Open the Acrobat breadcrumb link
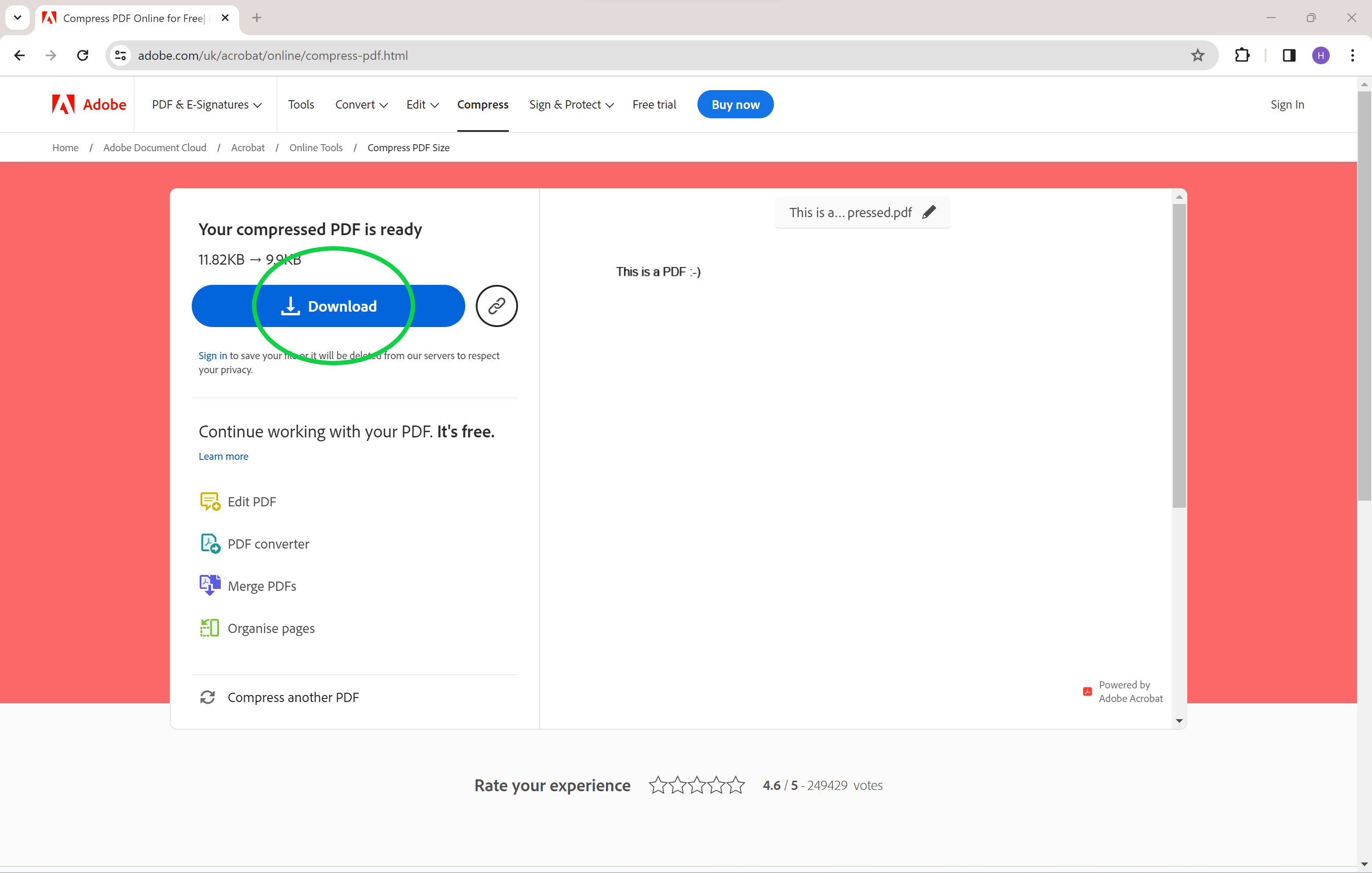The height and width of the screenshot is (873, 1372). 248,148
